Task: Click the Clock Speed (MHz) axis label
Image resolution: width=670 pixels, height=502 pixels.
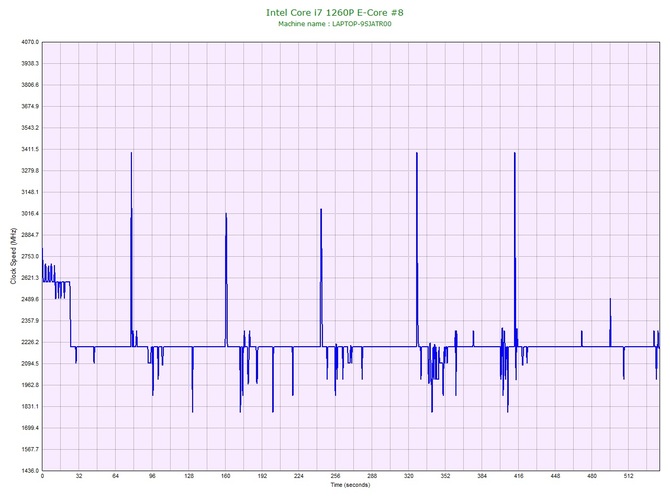Action: pyautogui.click(x=13, y=256)
